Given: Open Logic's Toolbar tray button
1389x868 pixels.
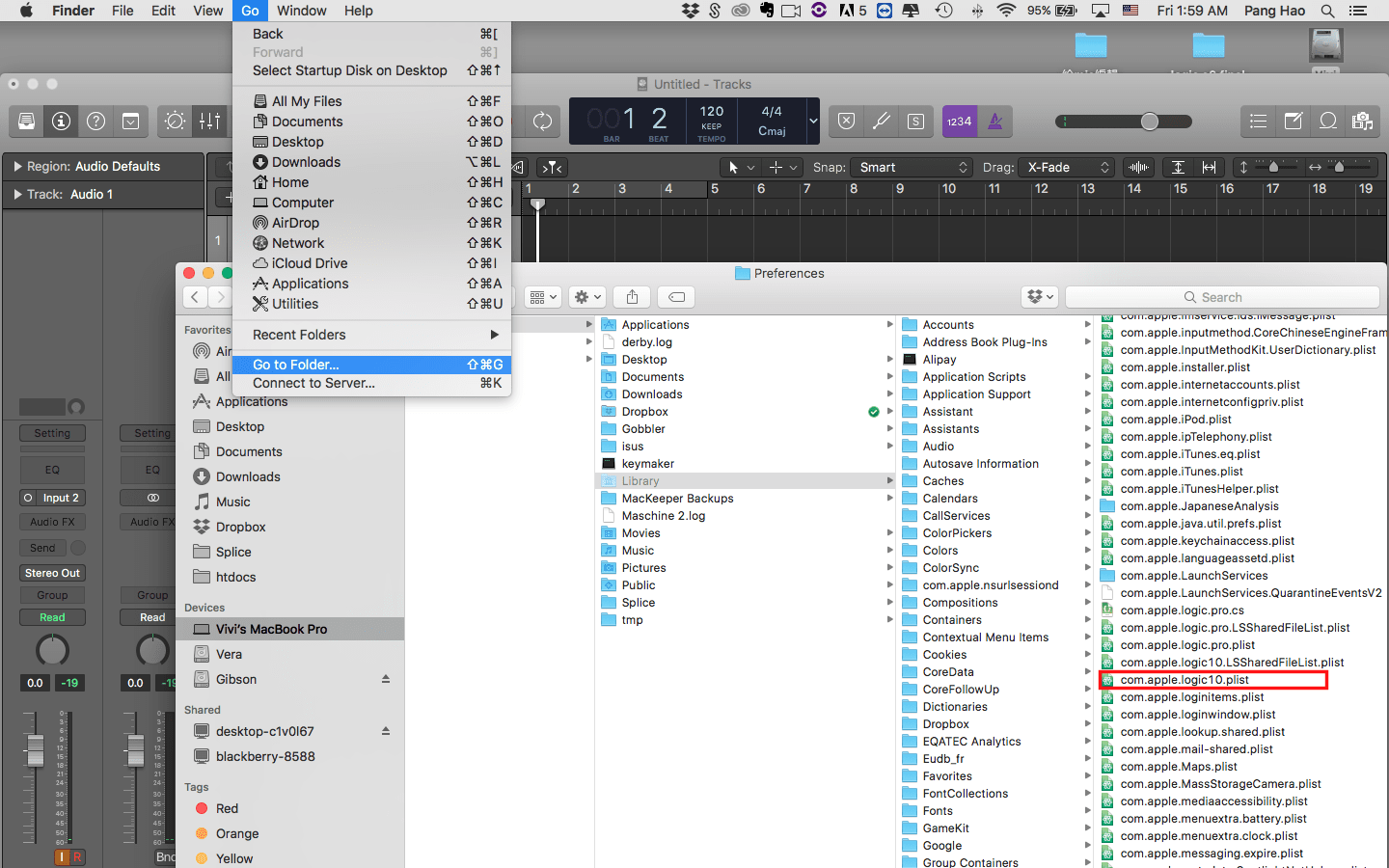Looking at the screenshot, I should [x=131, y=122].
